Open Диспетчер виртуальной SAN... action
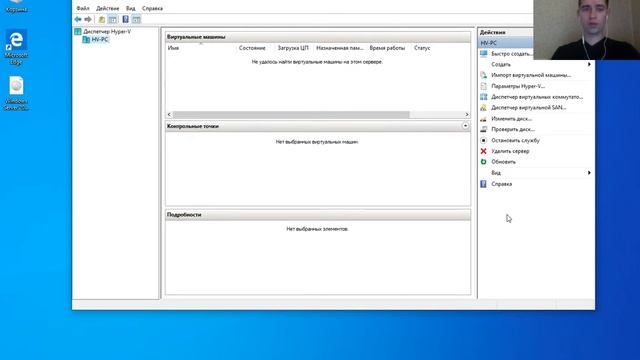Image resolution: width=640 pixels, height=360 pixels. click(529, 108)
